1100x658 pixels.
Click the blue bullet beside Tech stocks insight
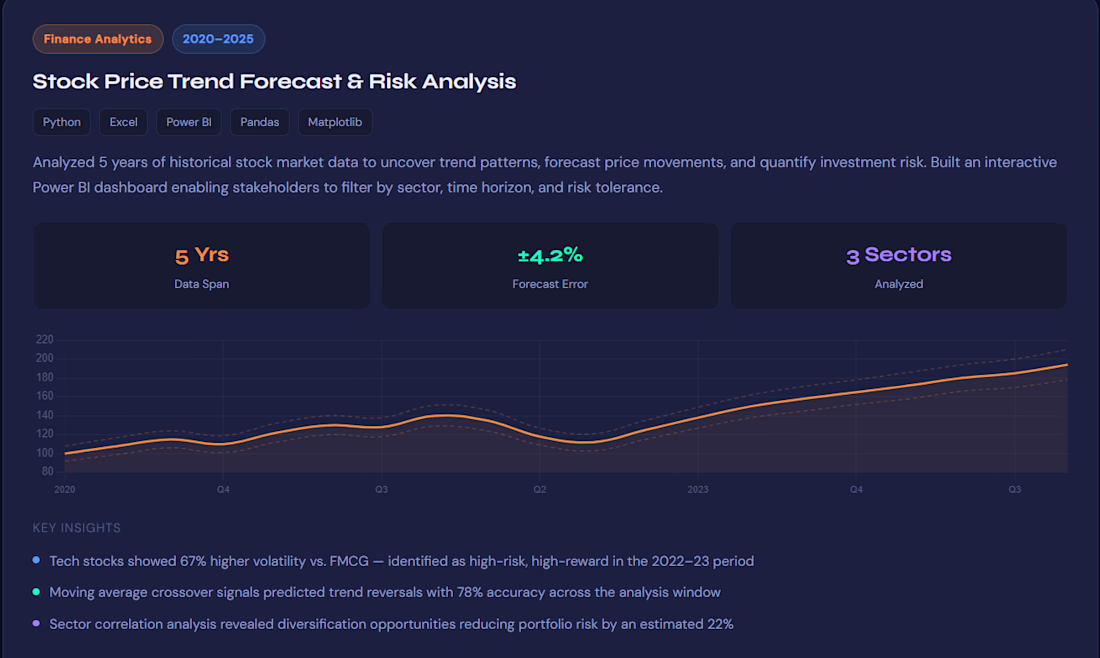coord(36,560)
